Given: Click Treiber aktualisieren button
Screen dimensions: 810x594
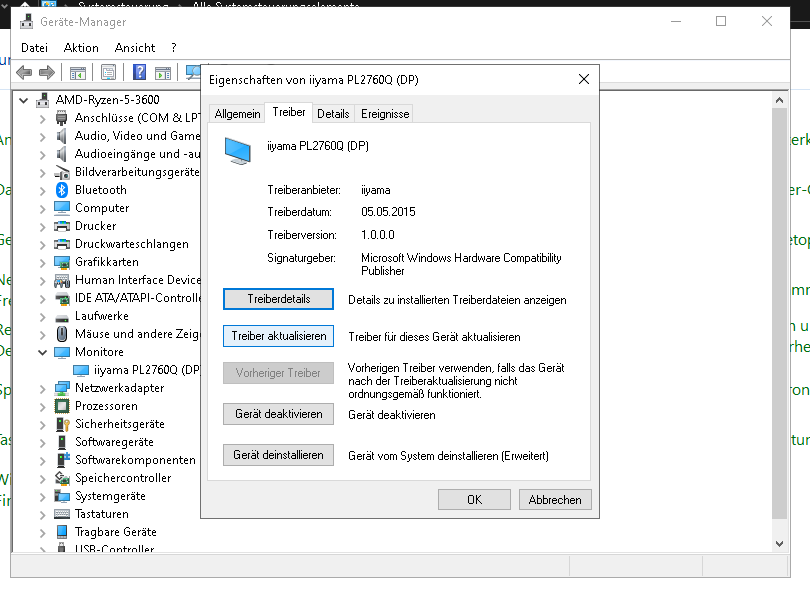Looking at the screenshot, I should [278, 336].
